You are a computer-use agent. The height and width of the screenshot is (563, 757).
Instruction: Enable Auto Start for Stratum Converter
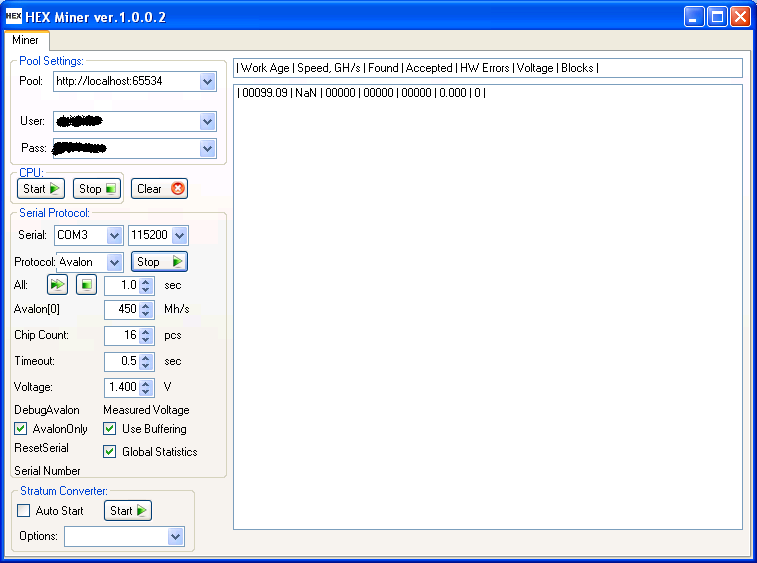click(24, 511)
